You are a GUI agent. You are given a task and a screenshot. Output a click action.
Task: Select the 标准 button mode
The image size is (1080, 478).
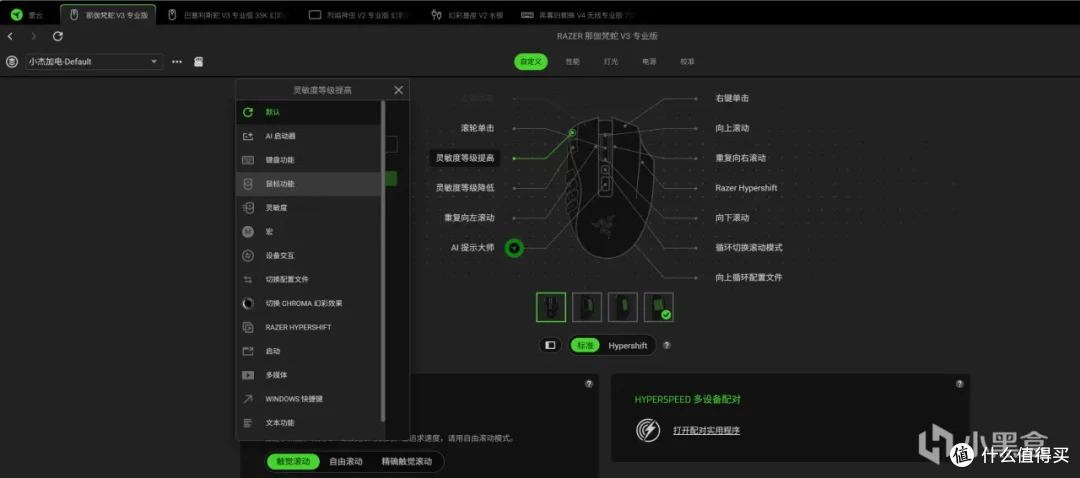tap(585, 346)
